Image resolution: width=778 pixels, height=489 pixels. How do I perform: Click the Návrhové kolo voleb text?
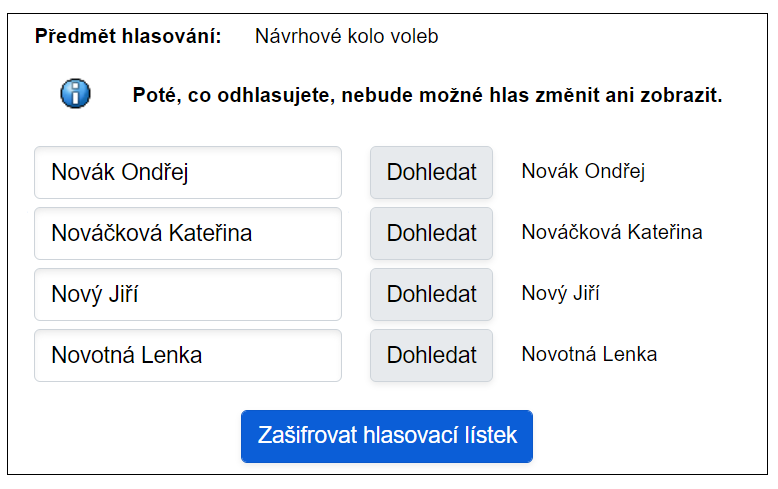(x=346, y=37)
